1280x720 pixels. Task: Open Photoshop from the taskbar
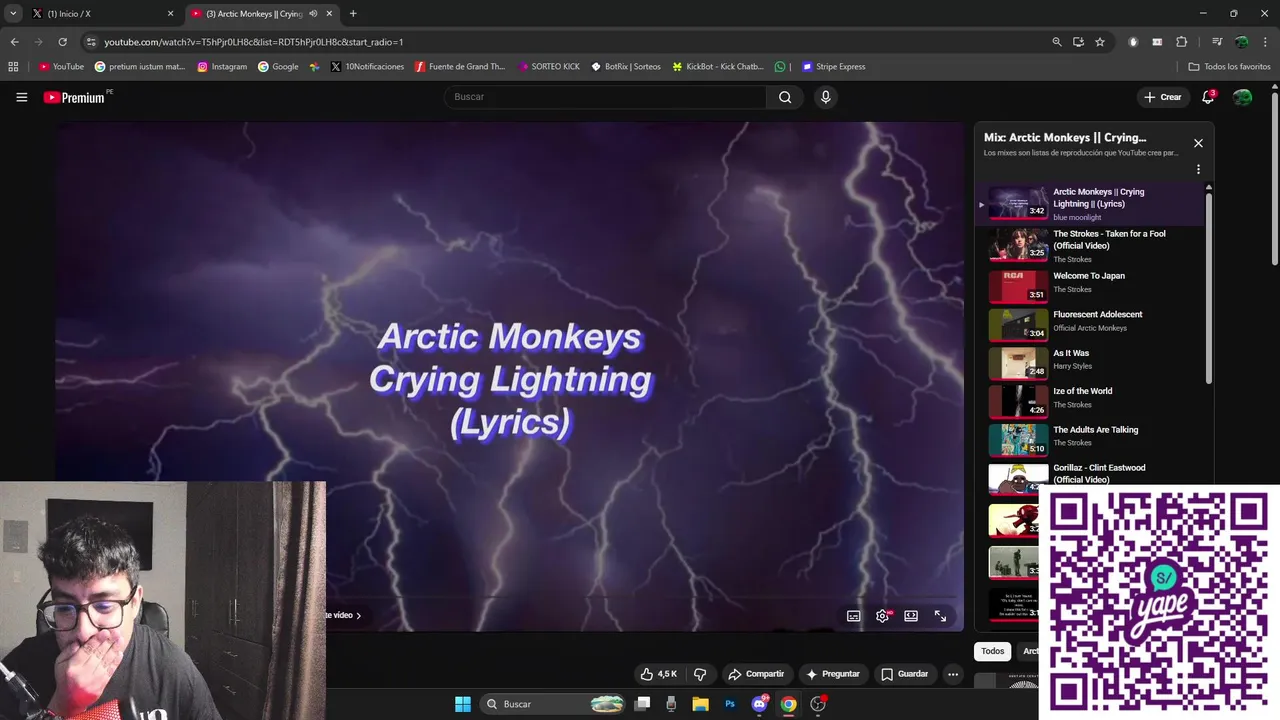730,704
